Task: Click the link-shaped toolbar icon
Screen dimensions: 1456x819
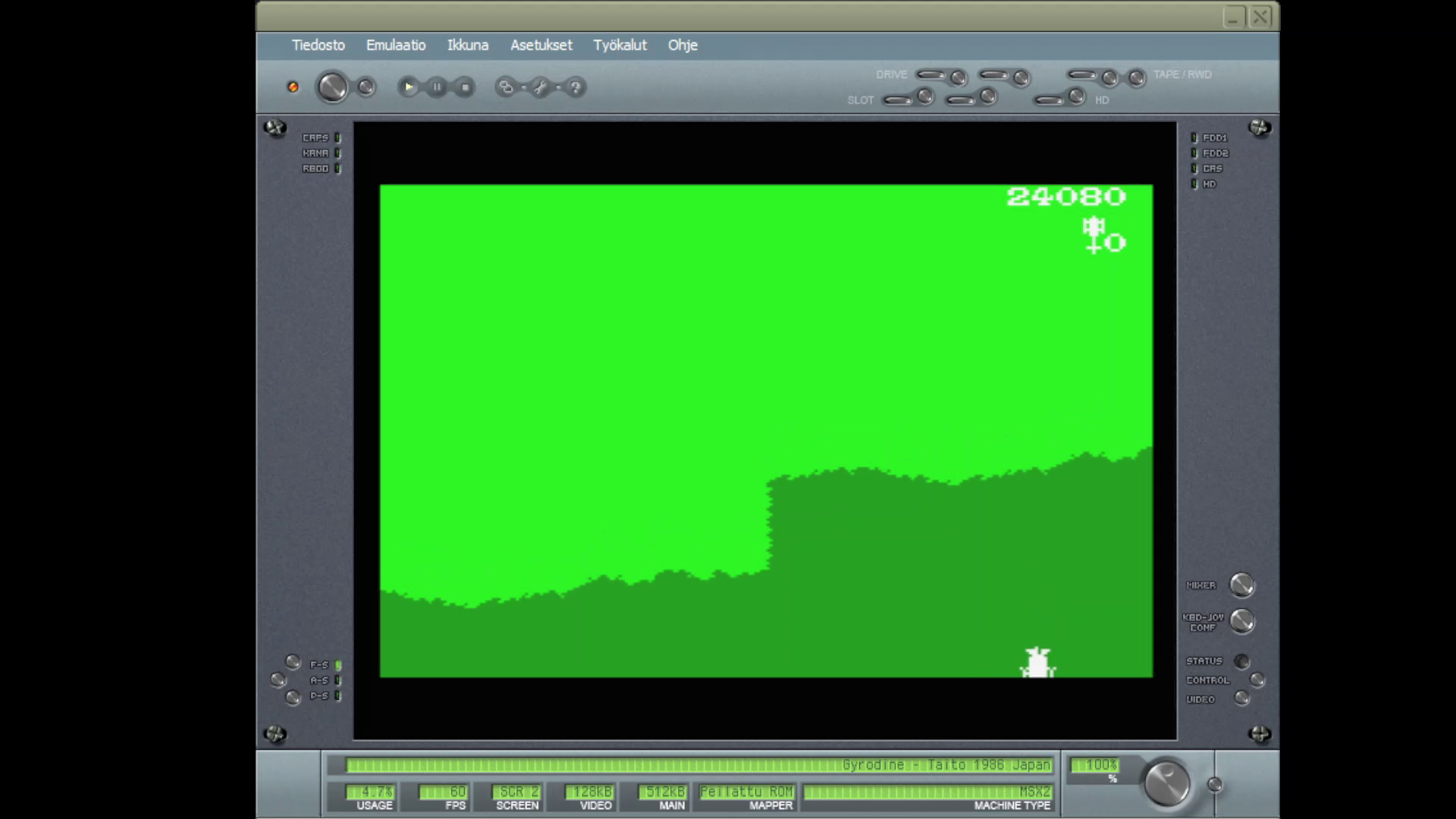Action: coord(505,87)
